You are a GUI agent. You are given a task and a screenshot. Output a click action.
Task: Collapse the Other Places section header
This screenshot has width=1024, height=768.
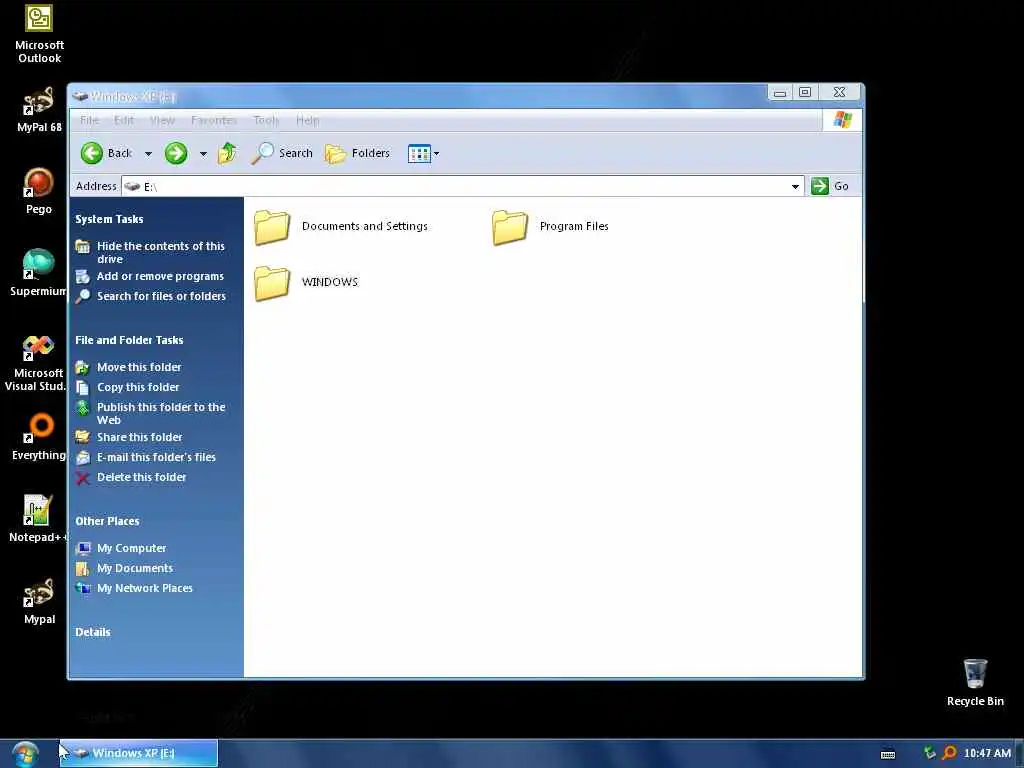click(x=107, y=521)
